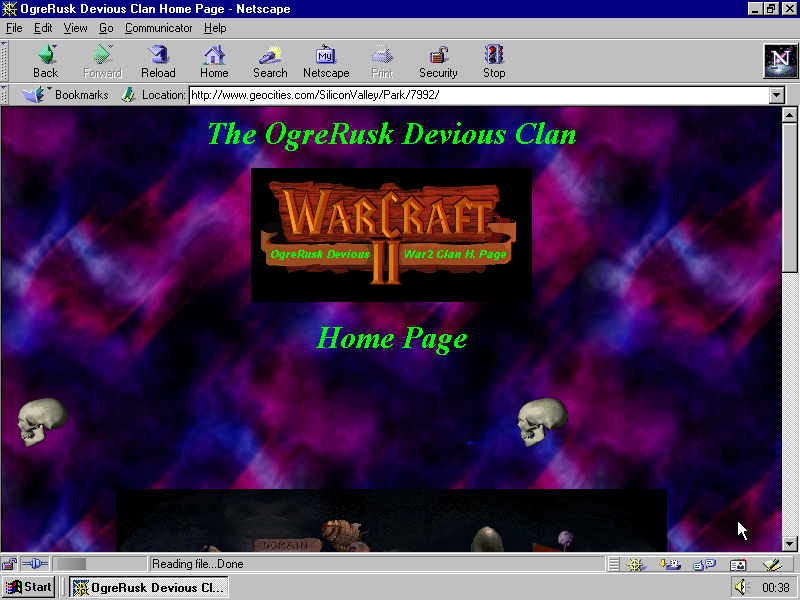
Task: Print the page using Print button
Action: (382, 61)
